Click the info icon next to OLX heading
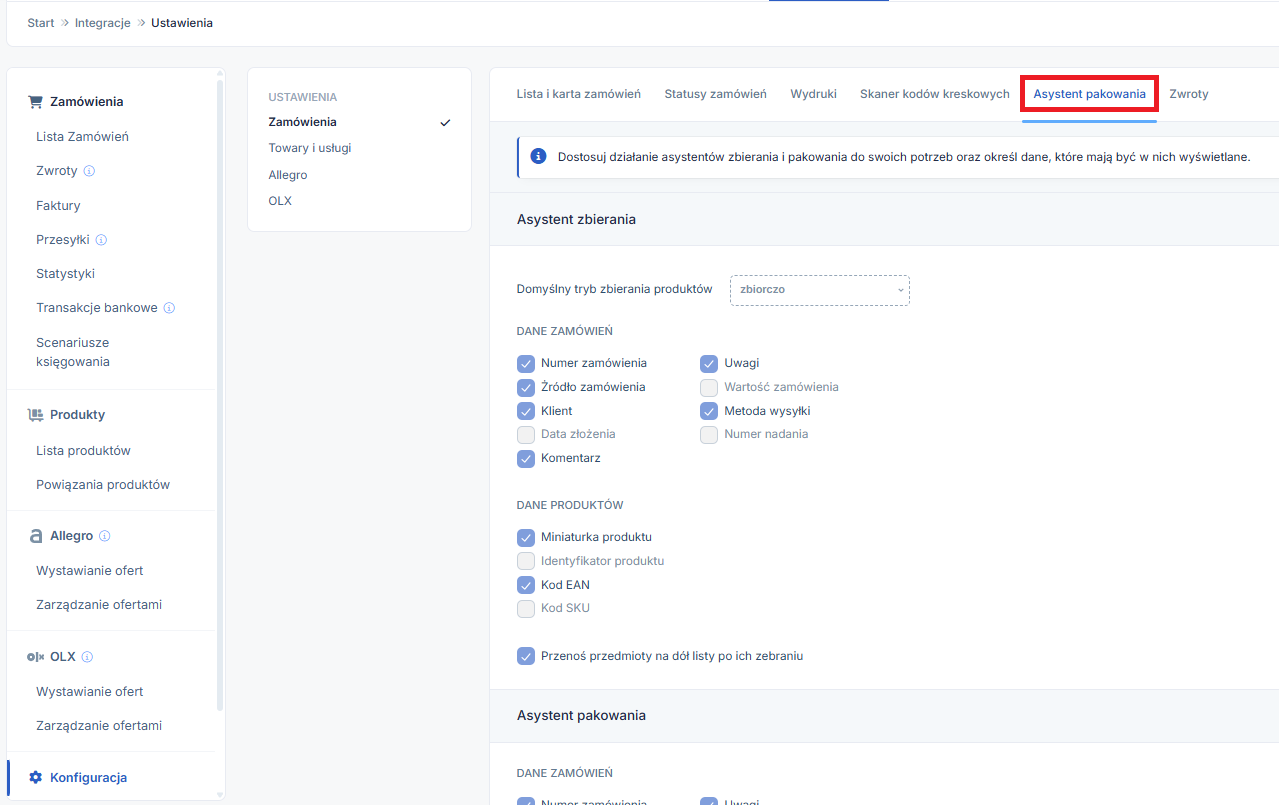 [x=87, y=657]
